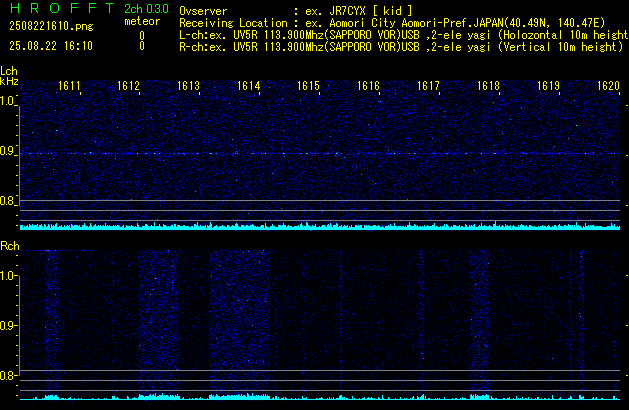Click the Rch 0.9 kHz axis label
This screenshot has width=629, height=410.
click(x=7, y=326)
